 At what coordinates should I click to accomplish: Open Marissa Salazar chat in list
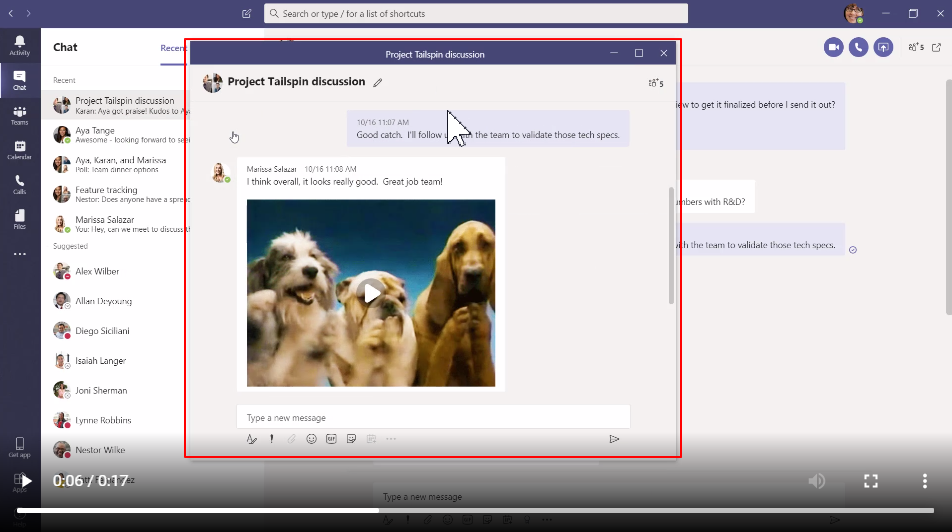pos(117,224)
